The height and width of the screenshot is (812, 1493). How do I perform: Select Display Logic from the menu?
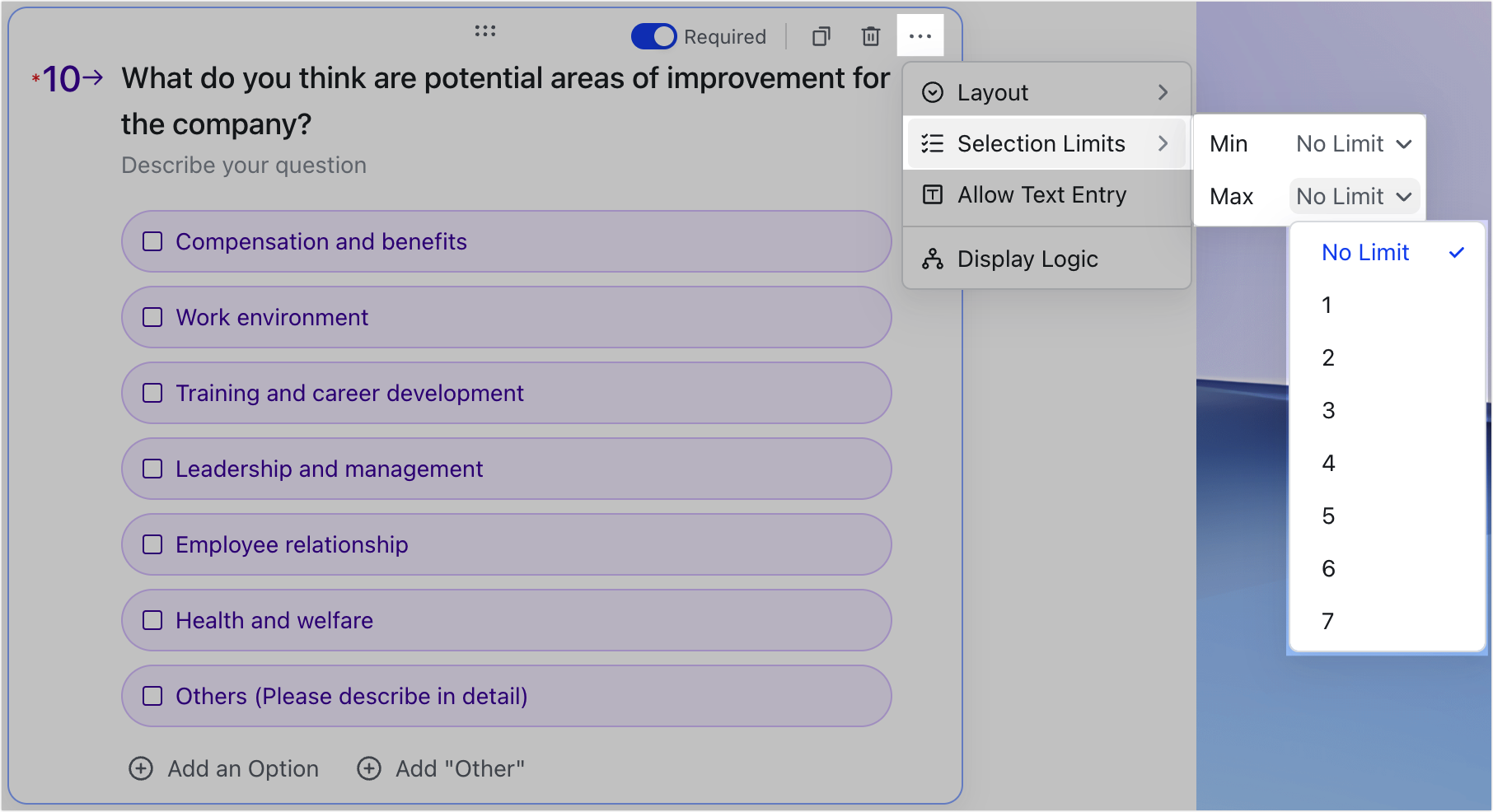[1027, 259]
